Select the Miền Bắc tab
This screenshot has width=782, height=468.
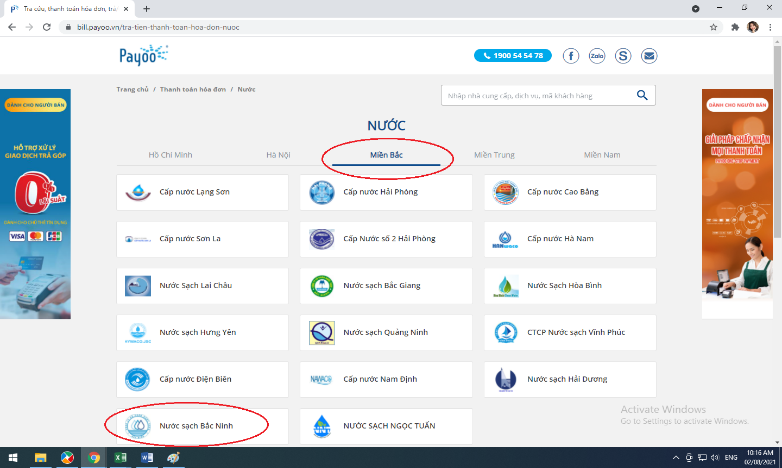[386, 155]
